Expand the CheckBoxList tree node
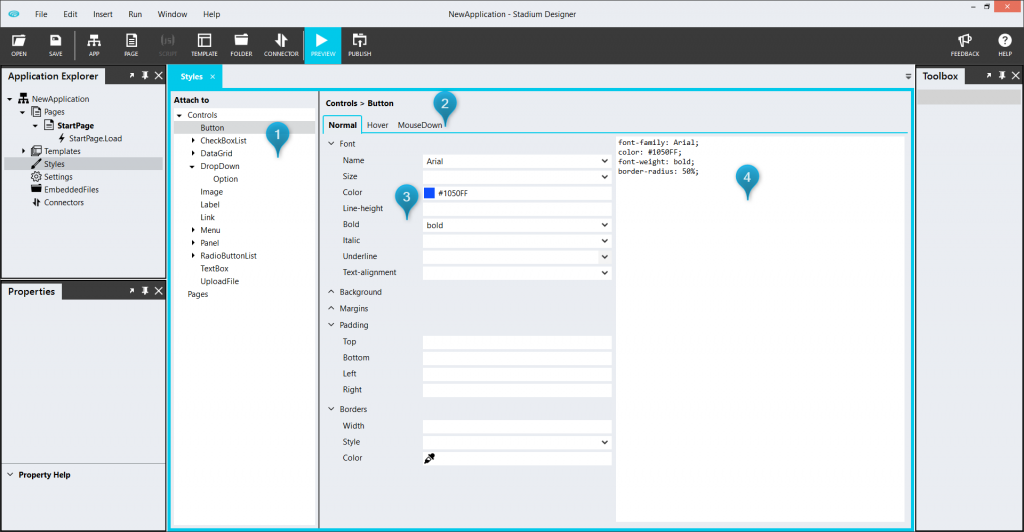This screenshot has height=532, width=1024. tap(191, 141)
